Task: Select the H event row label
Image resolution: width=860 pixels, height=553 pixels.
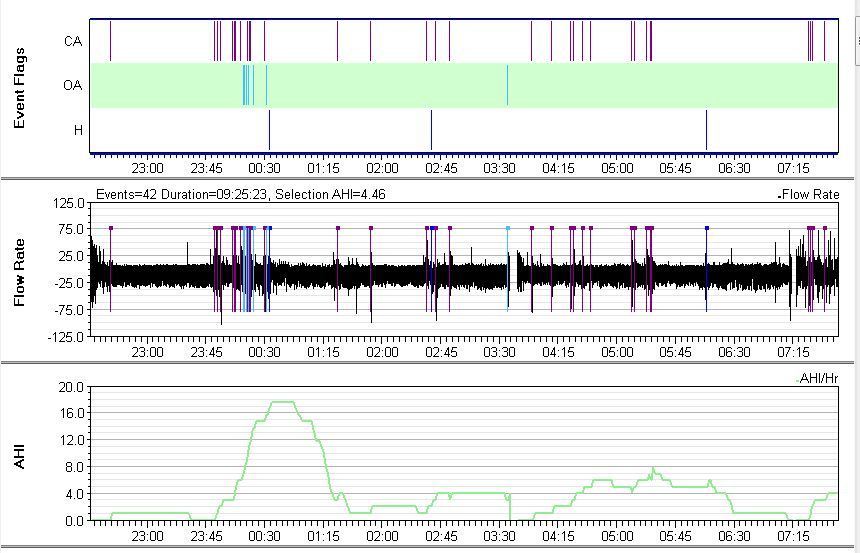Action: [77, 130]
